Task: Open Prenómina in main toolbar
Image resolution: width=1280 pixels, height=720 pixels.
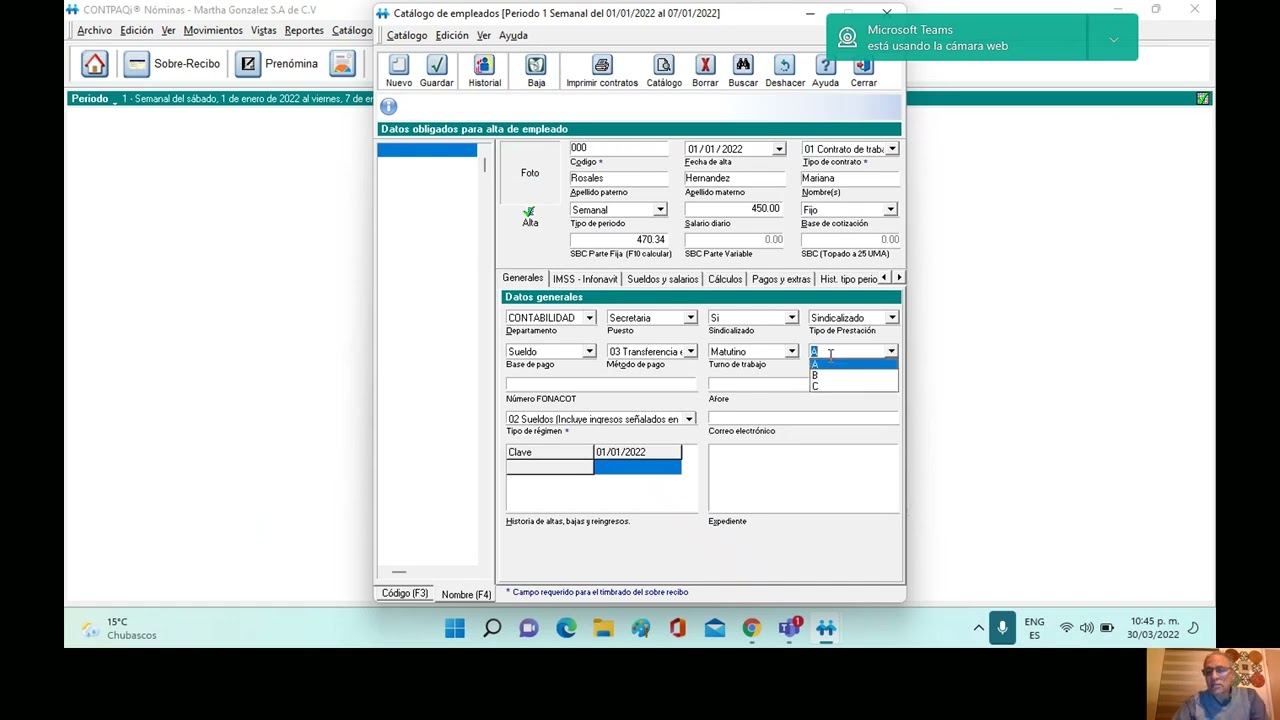Action: click(278, 64)
